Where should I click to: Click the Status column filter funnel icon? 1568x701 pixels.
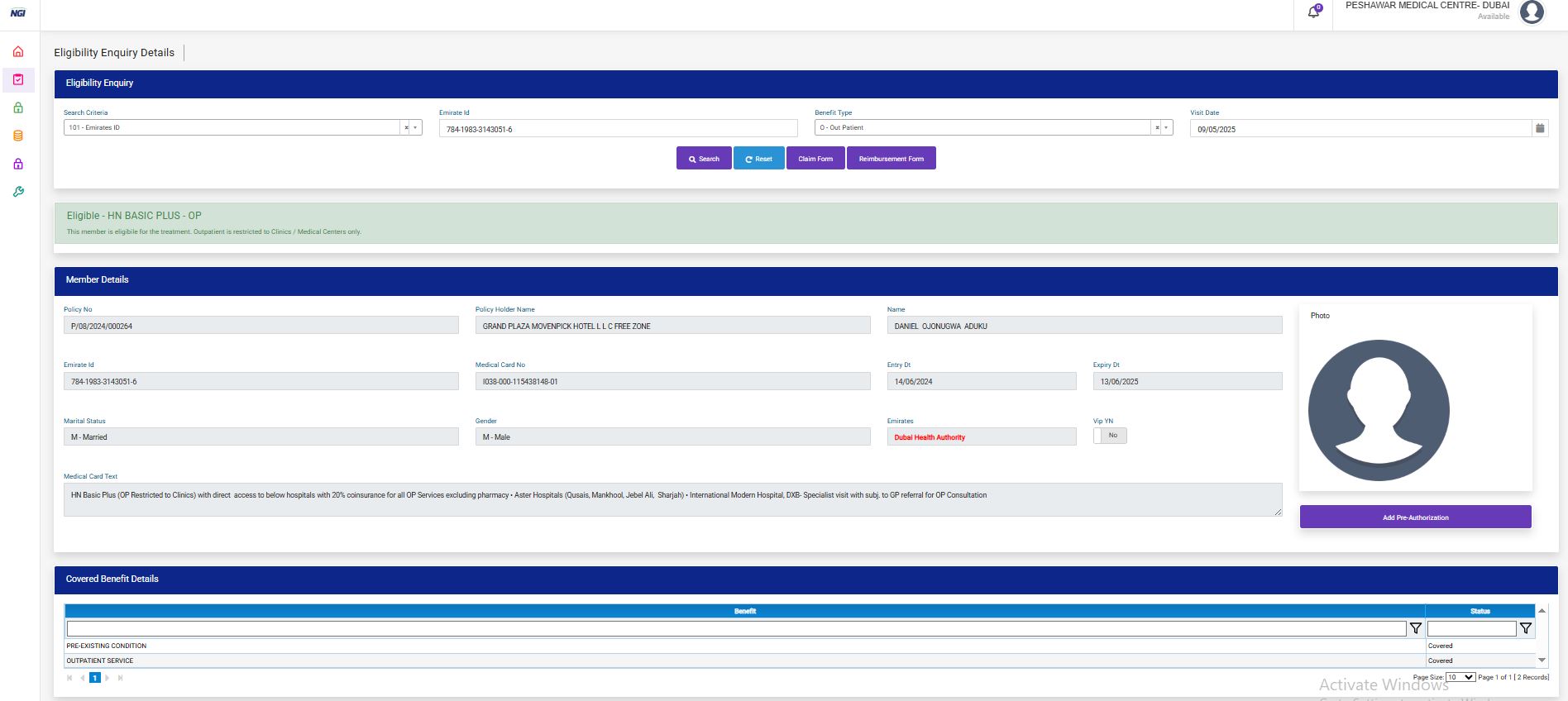(1526, 629)
